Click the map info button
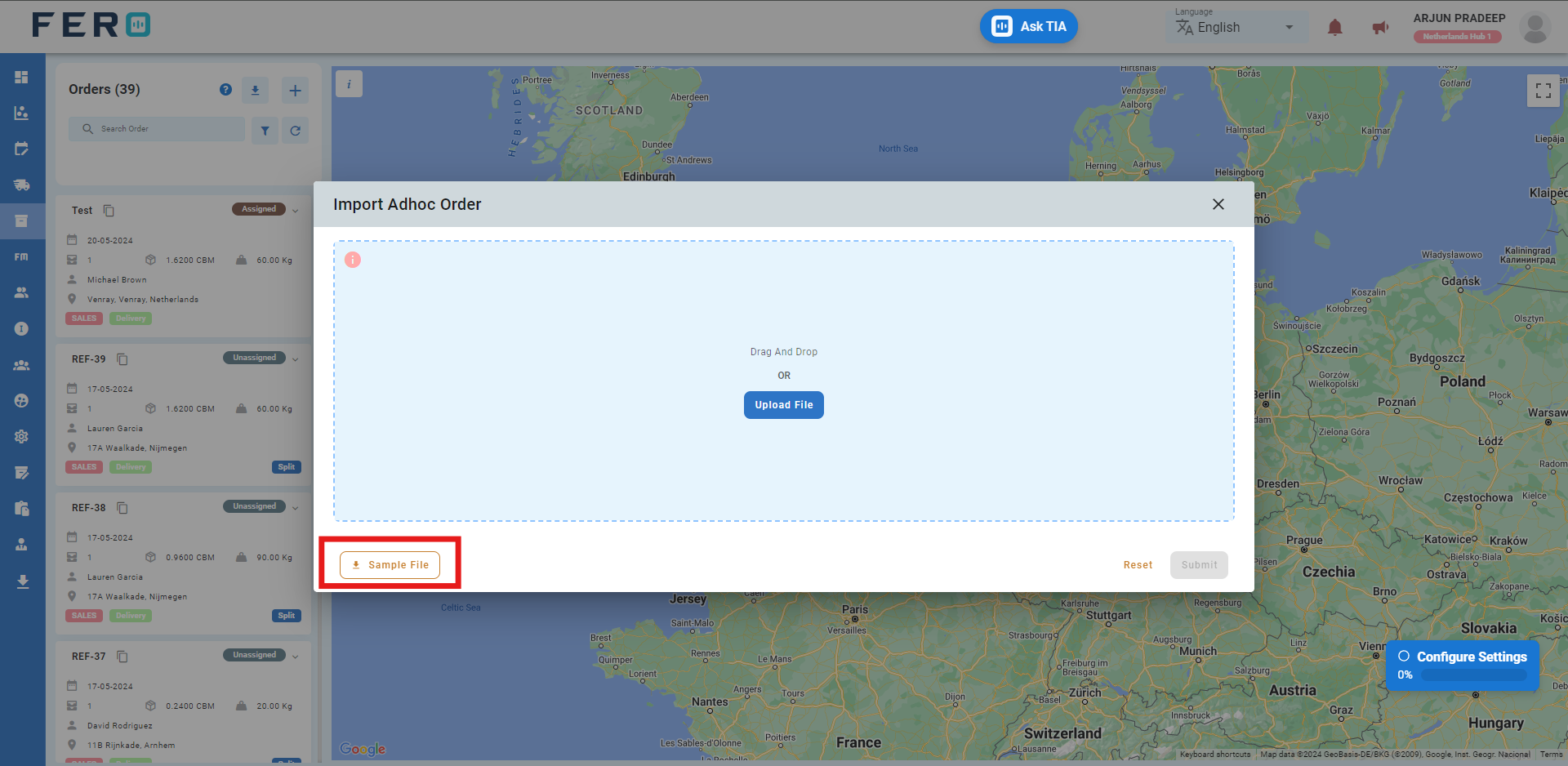The width and height of the screenshot is (1568, 766). click(350, 84)
